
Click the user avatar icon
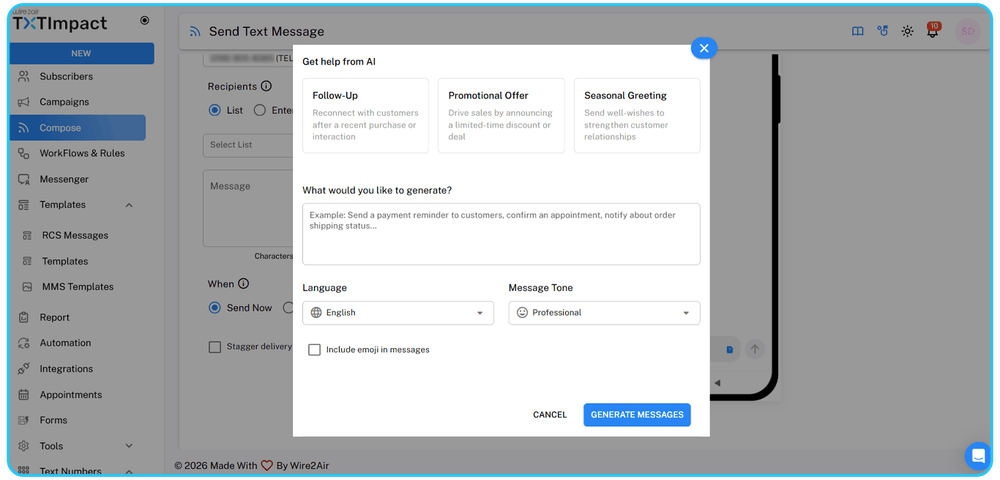(967, 31)
